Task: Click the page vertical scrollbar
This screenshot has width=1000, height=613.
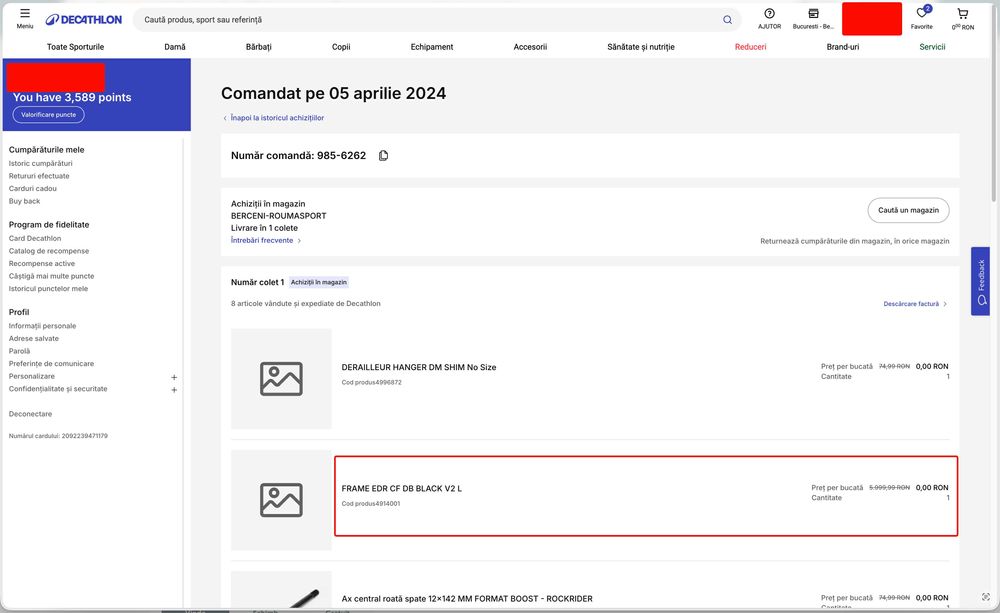Action: [996, 102]
